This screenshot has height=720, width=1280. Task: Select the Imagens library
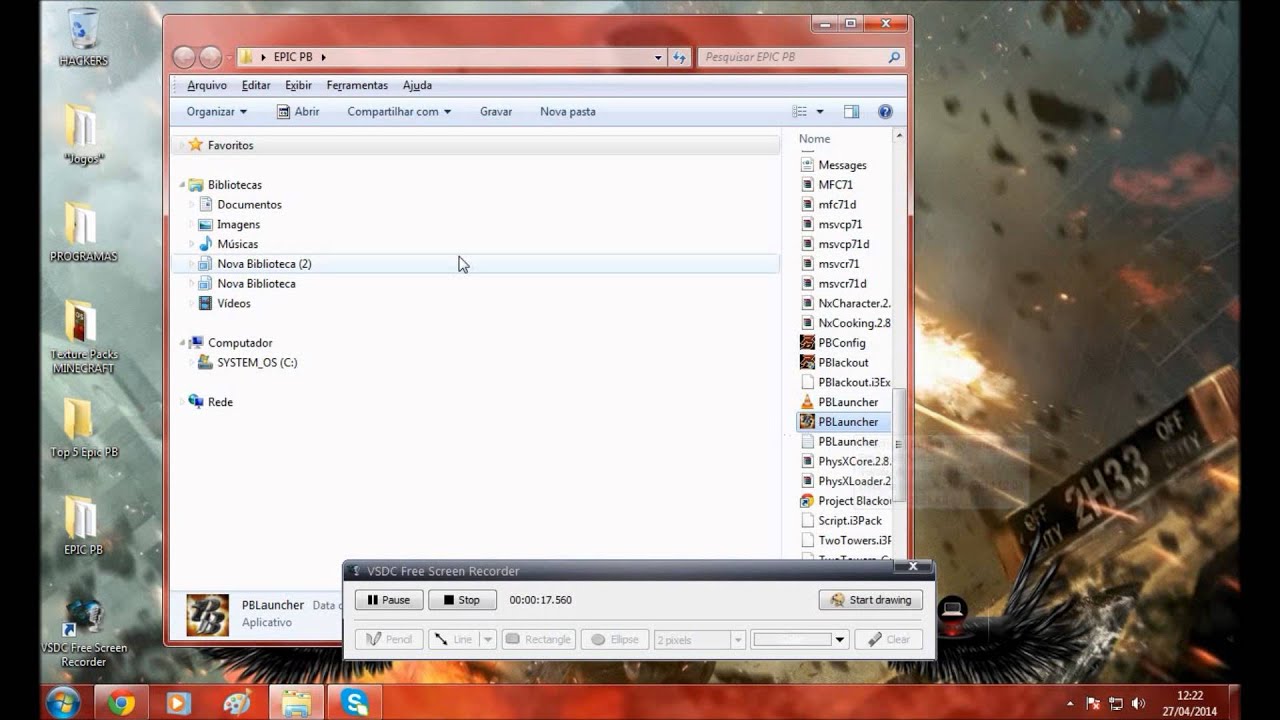click(238, 225)
